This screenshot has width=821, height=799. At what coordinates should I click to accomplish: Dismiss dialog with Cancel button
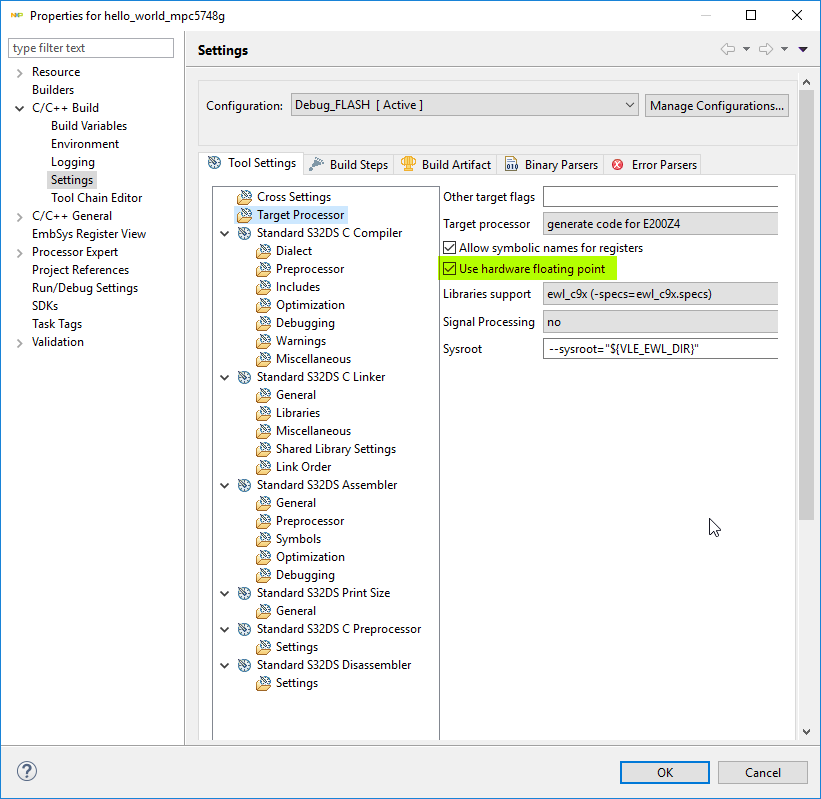tap(762, 772)
